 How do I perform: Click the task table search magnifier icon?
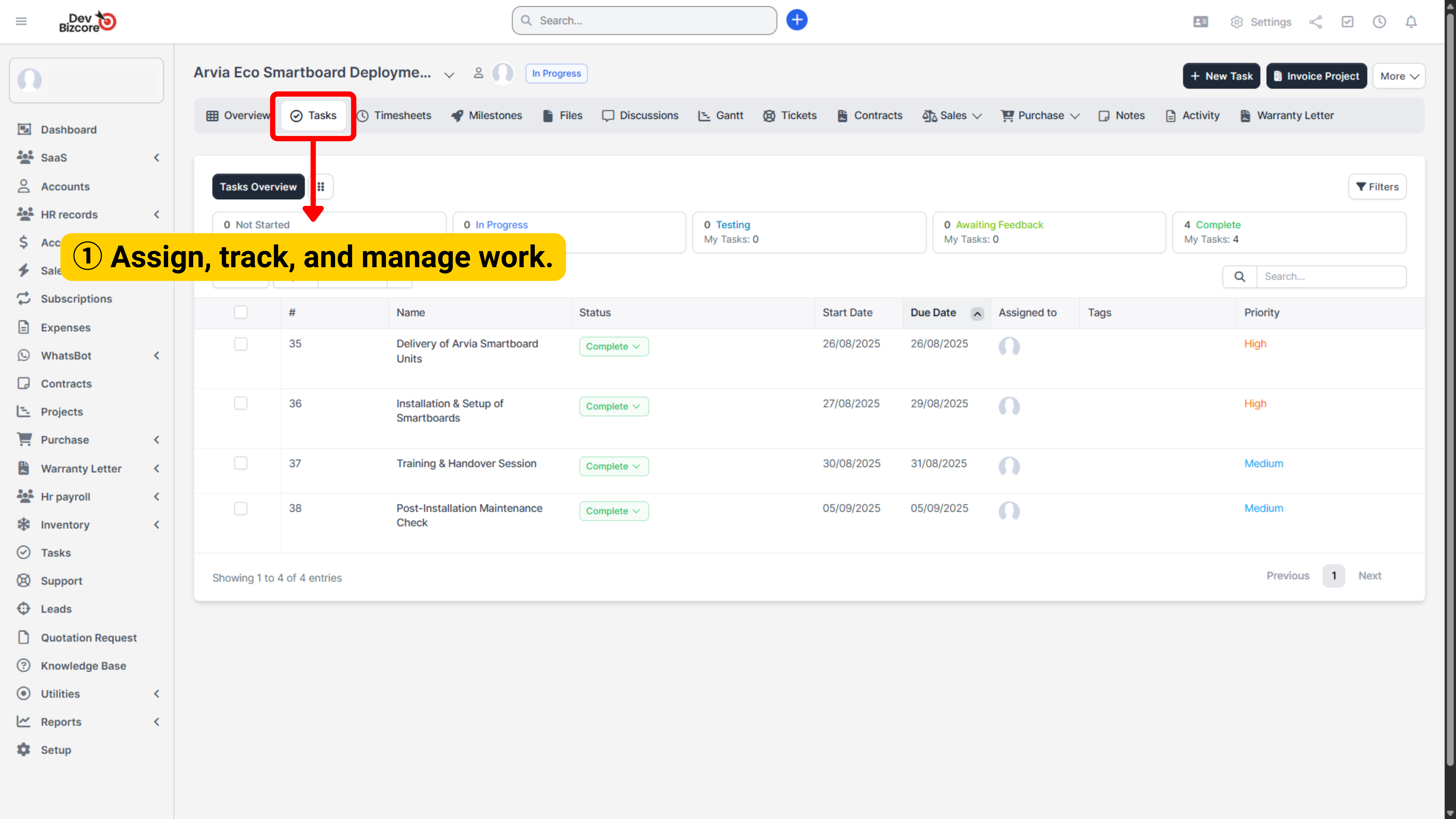tap(1240, 276)
